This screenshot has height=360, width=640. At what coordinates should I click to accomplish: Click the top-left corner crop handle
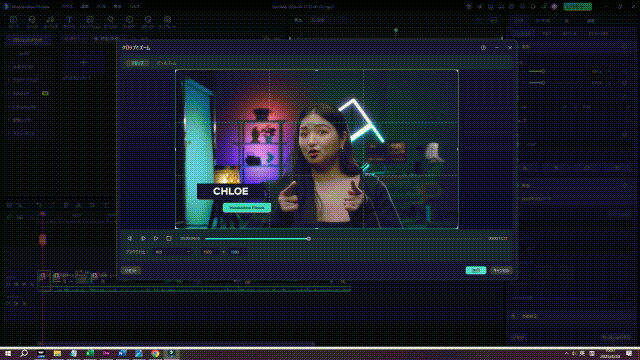coord(176,70)
